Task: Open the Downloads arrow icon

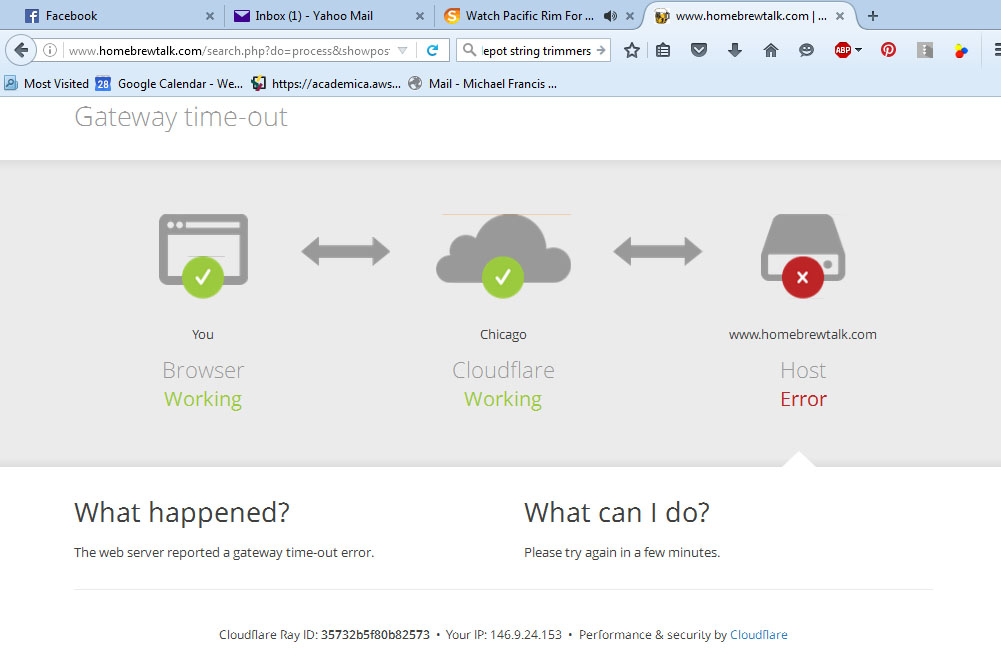Action: (735, 50)
